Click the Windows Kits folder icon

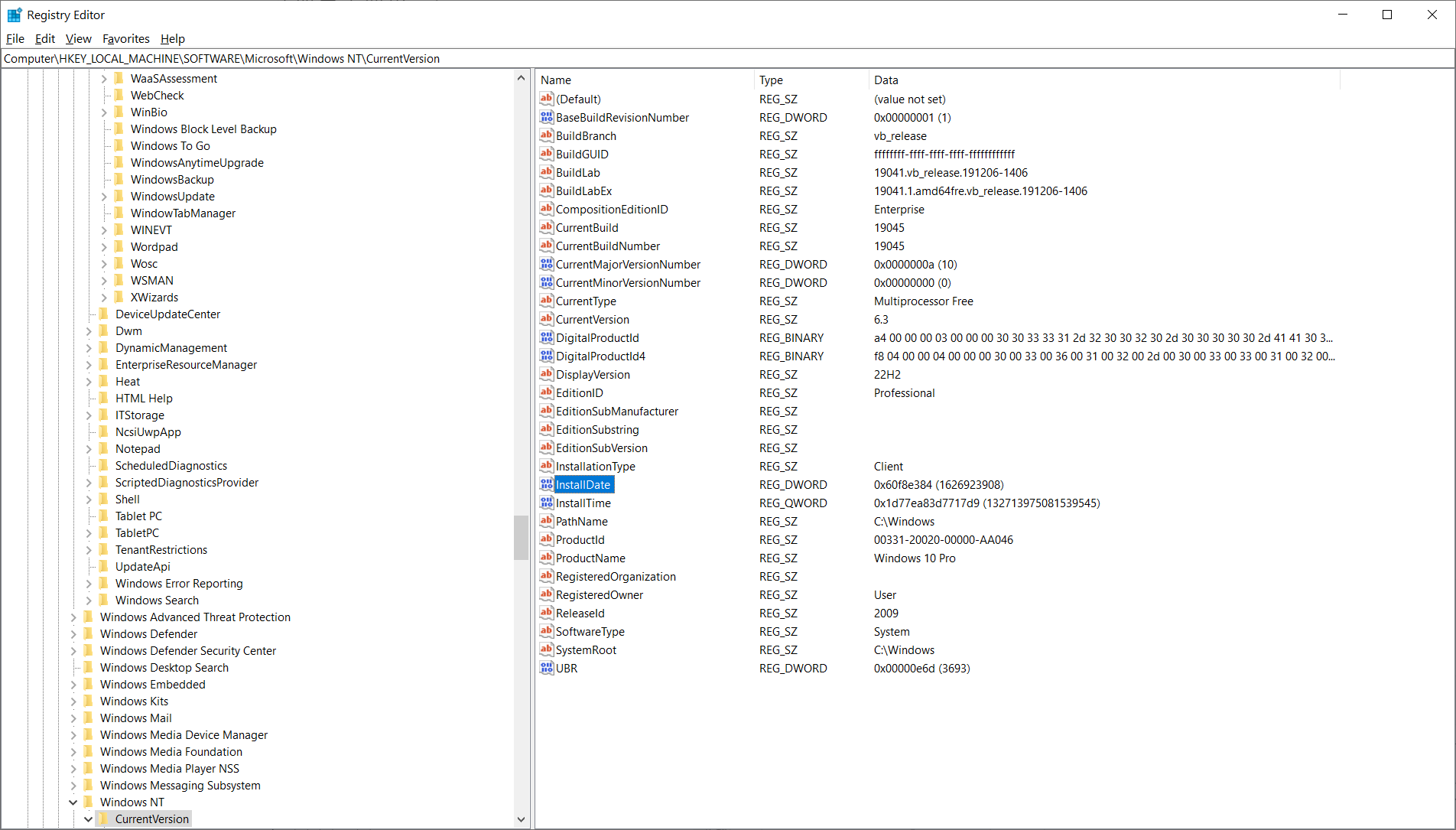coord(88,701)
